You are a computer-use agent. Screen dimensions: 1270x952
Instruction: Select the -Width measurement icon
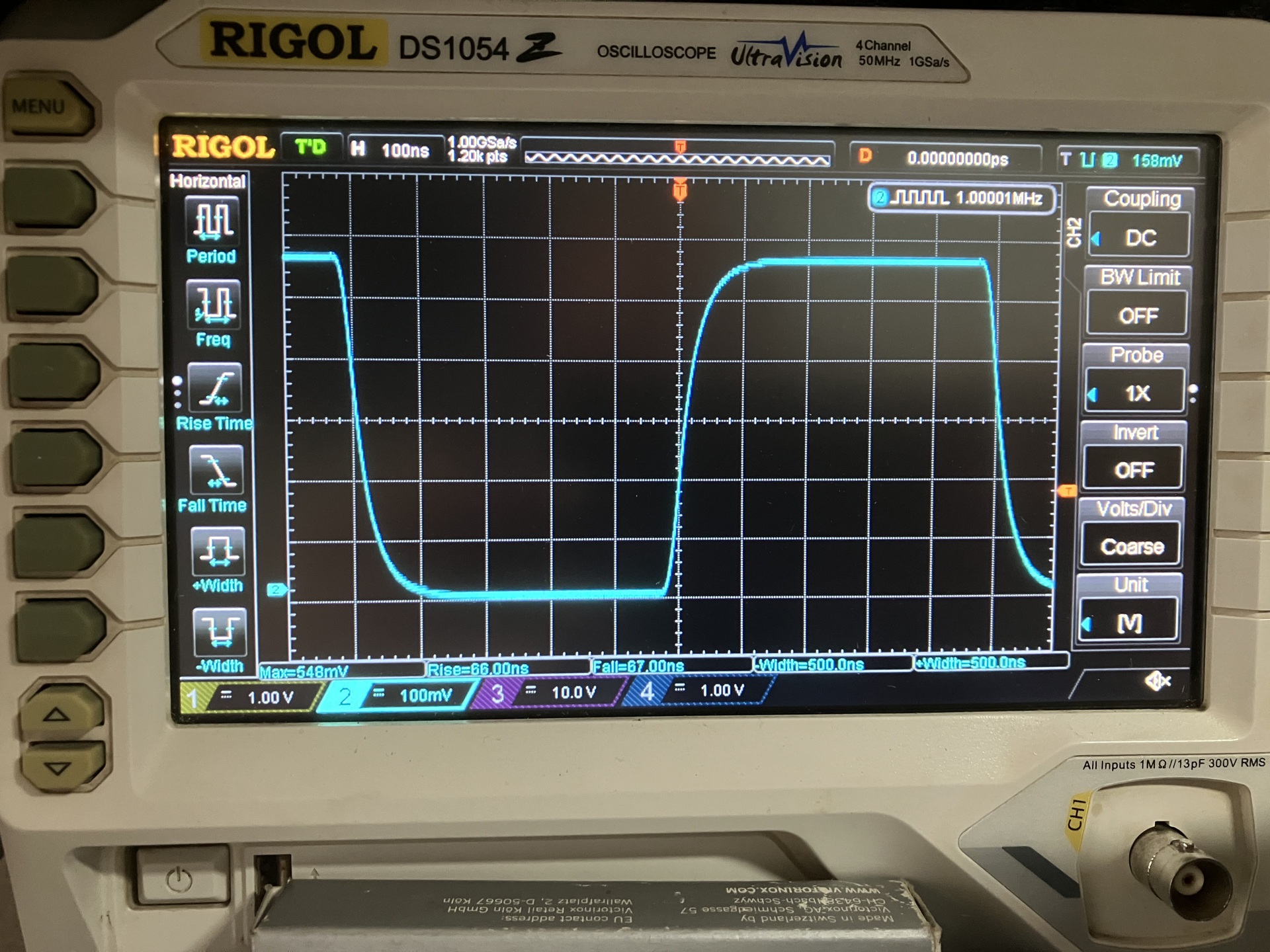tap(220, 632)
